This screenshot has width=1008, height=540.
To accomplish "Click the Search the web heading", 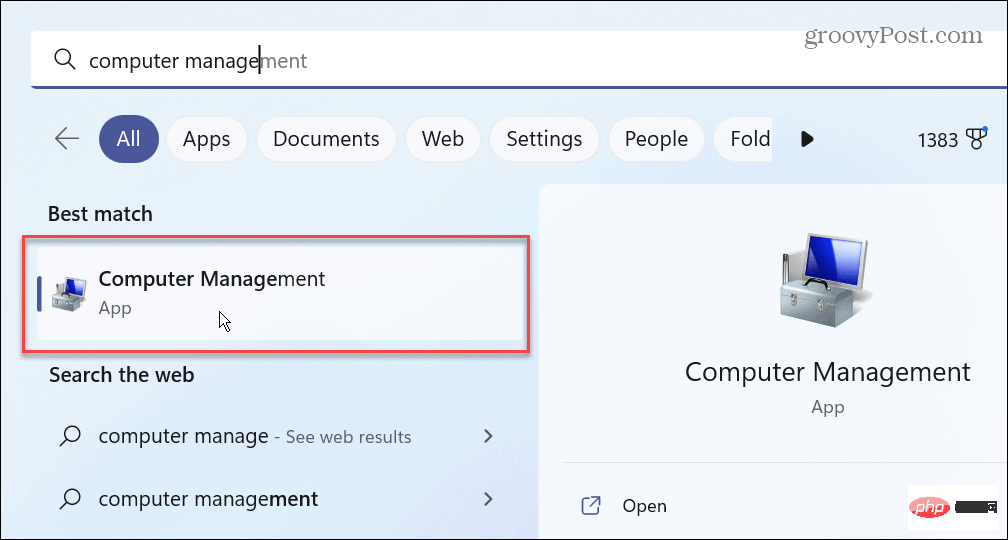I will pyautogui.click(x=122, y=374).
